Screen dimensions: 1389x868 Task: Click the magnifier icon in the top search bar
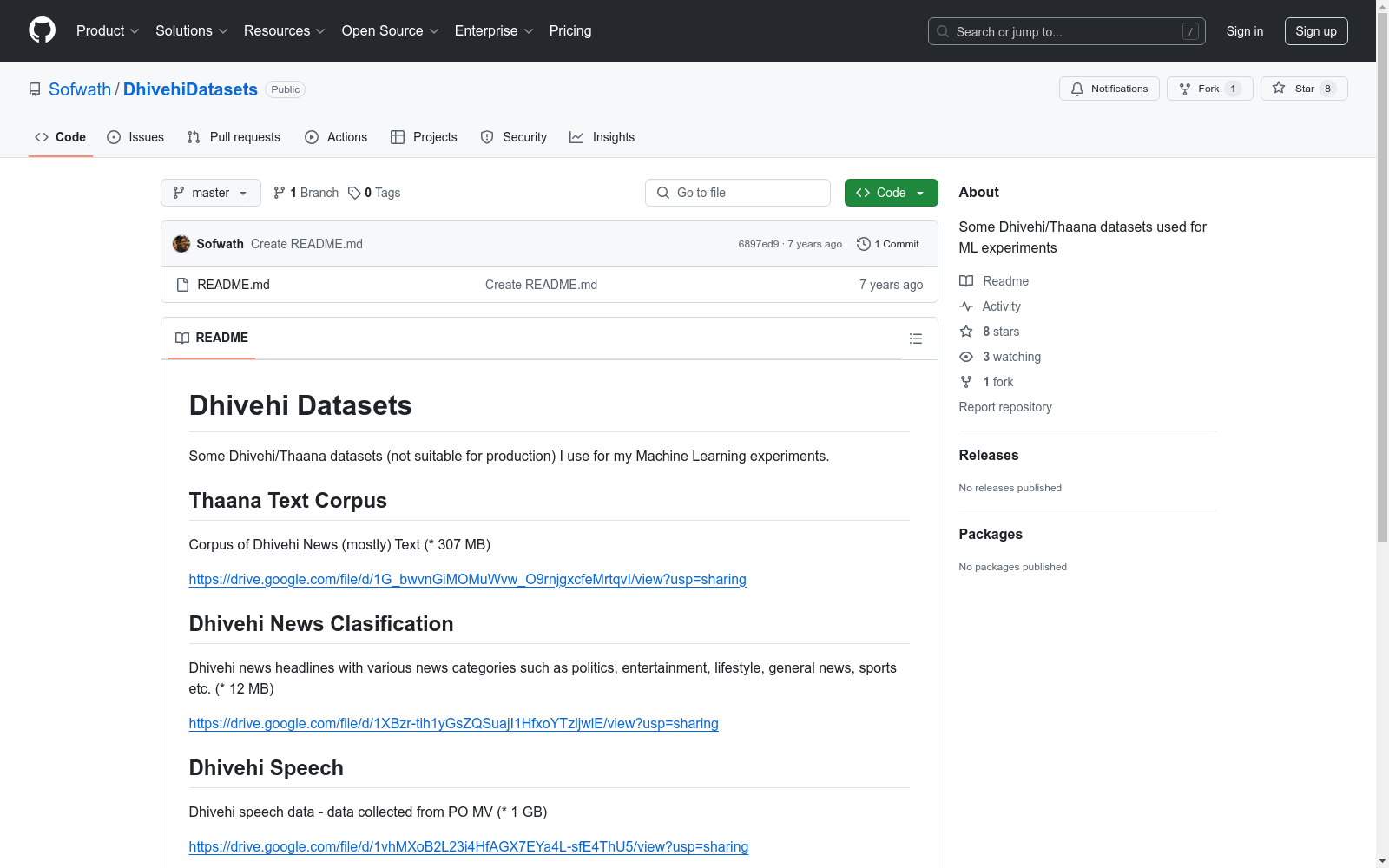pos(943,31)
